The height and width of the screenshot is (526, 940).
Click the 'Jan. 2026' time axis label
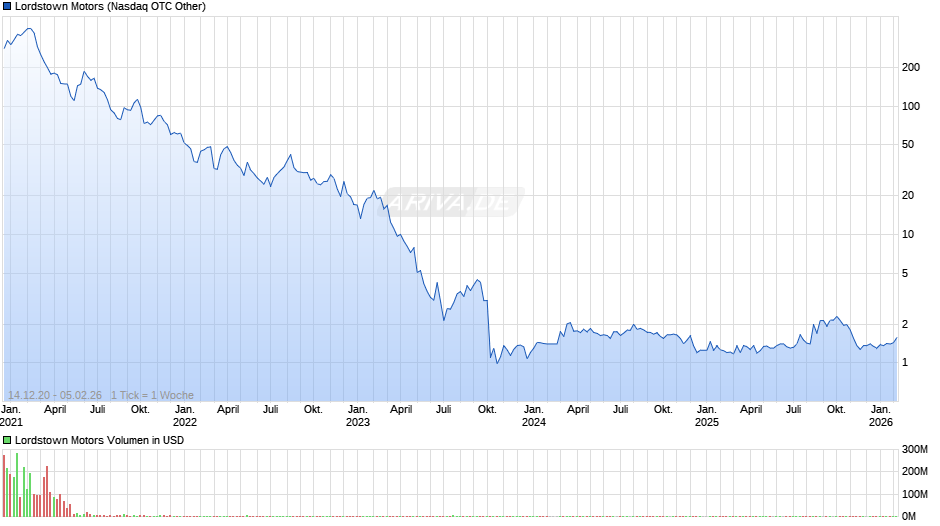(x=881, y=416)
